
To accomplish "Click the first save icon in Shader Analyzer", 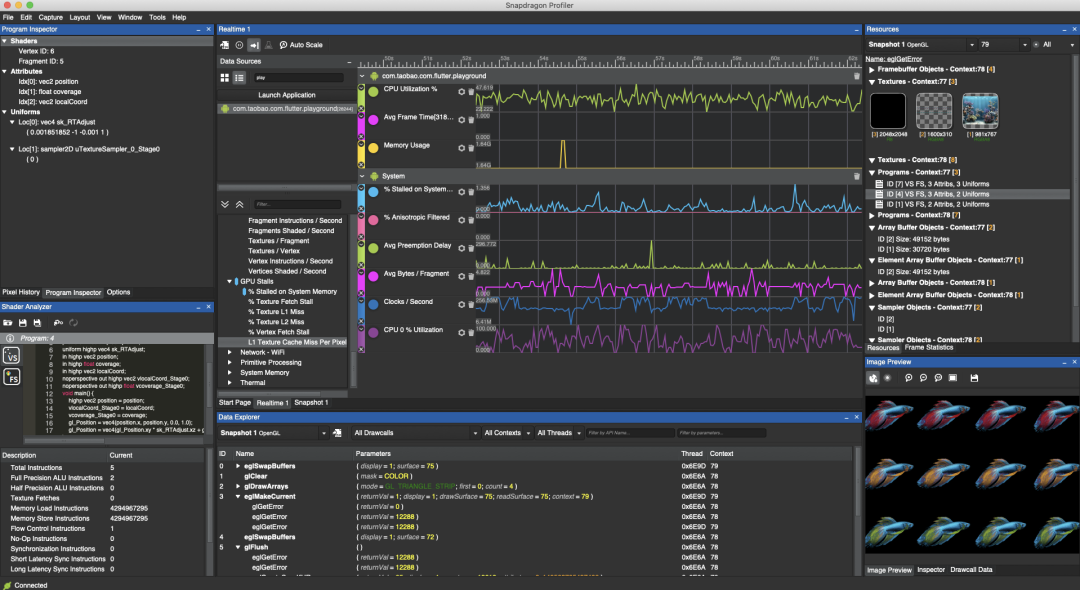I will [23, 322].
